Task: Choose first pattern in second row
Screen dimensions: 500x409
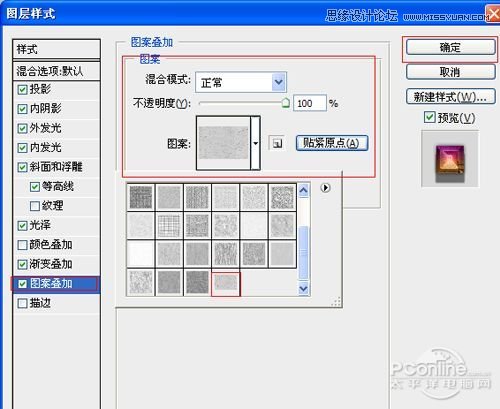Action: tap(141, 226)
